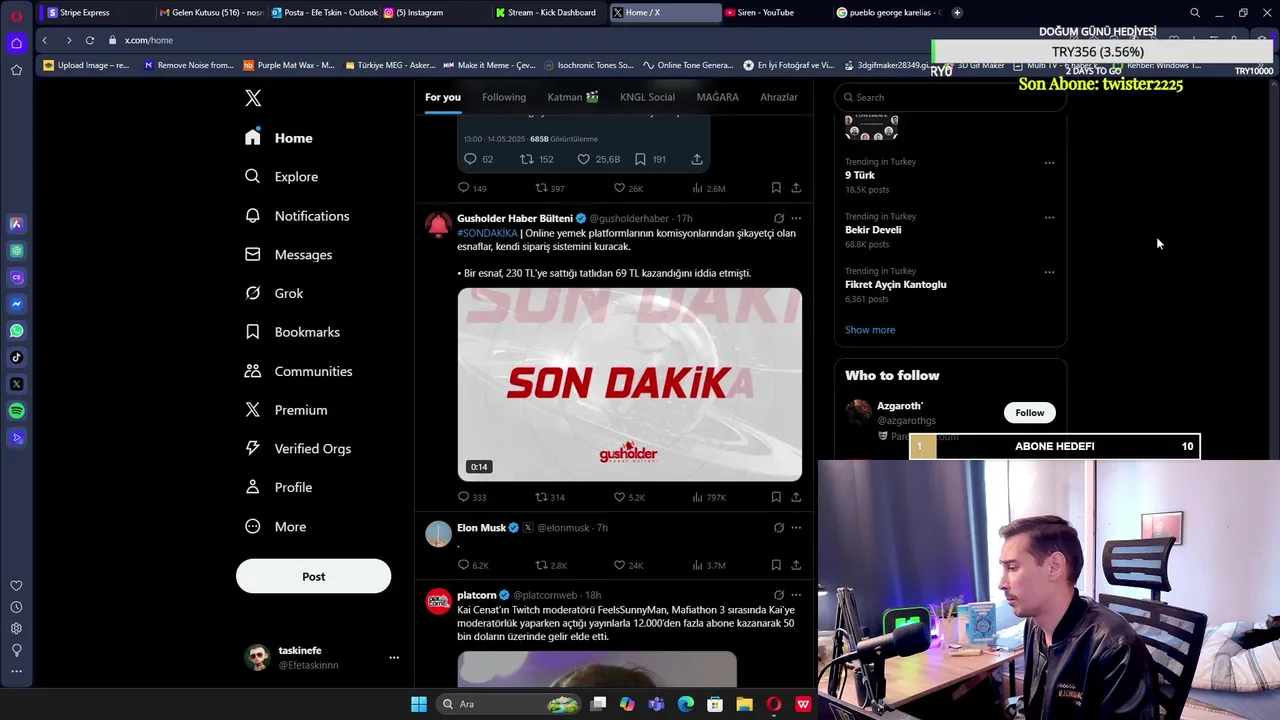
Task: Open the Home page from sidebar
Action: [279, 138]
